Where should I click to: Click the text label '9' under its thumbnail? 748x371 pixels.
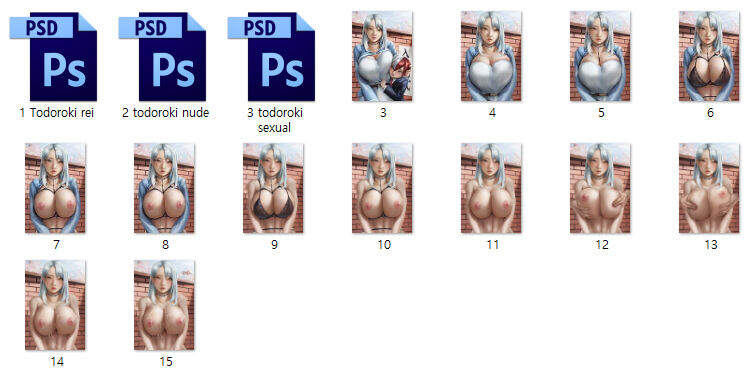pyautogui.click(x=274, y=245)
